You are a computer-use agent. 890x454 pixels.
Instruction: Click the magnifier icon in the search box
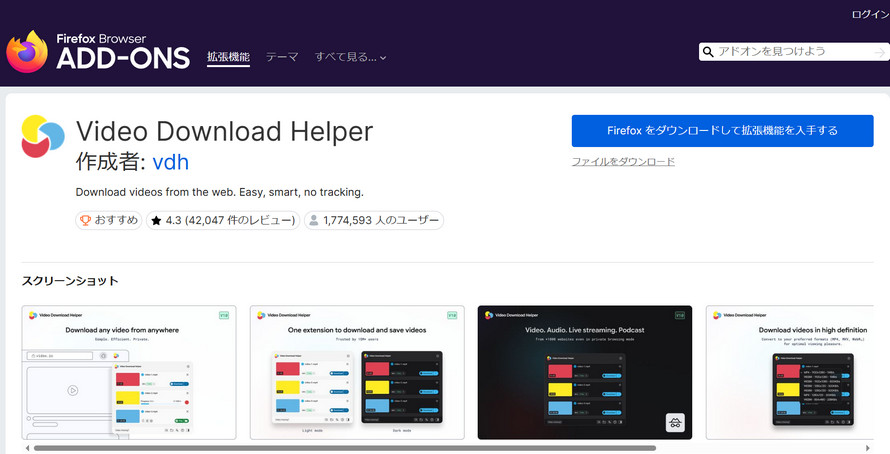point(708,52)
